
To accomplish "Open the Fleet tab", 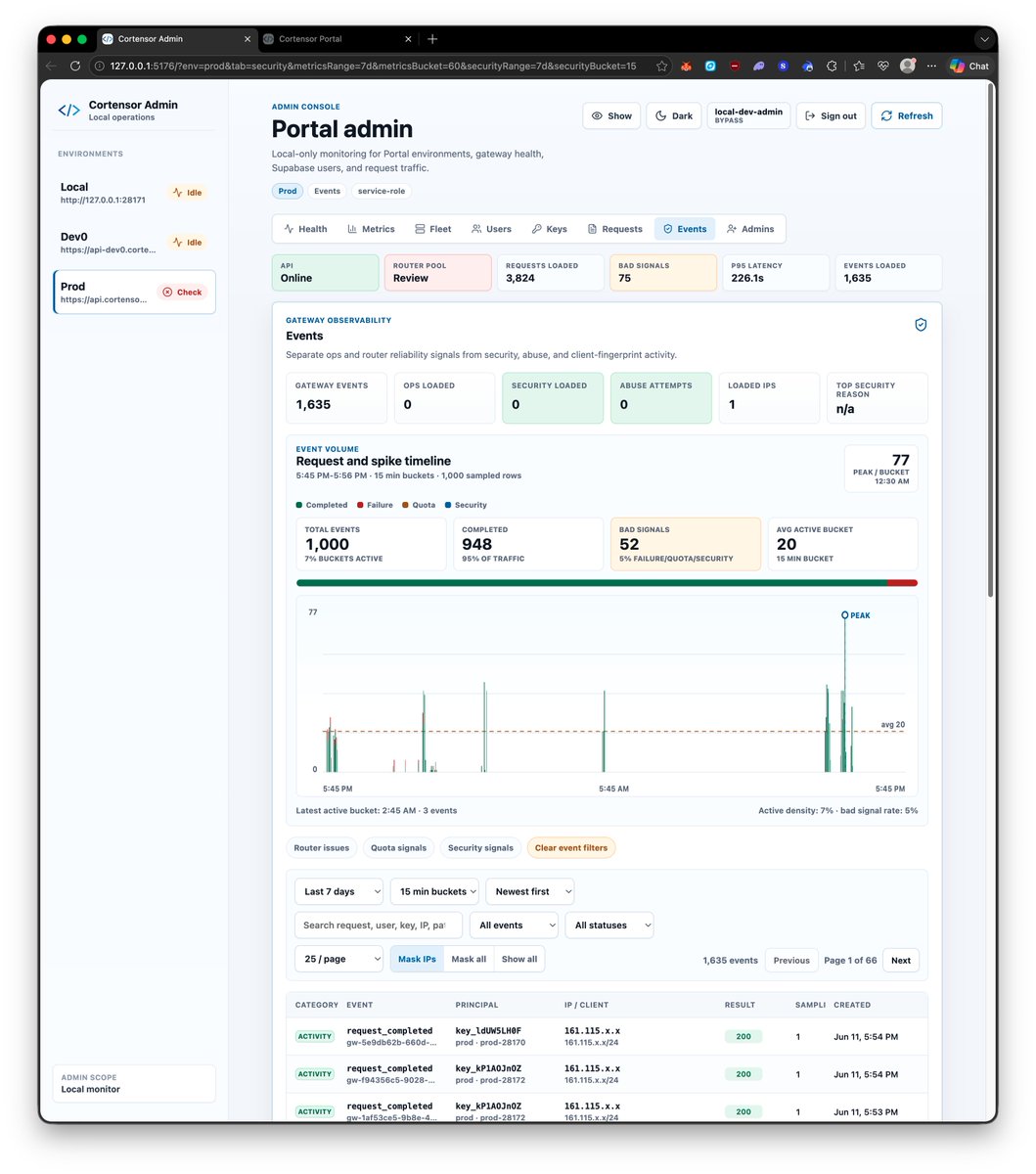I will [433, 229].
